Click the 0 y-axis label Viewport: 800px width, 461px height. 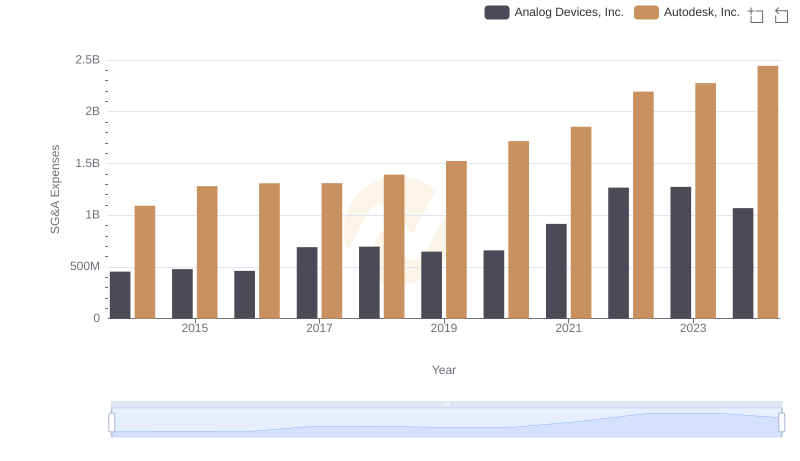(x=96, y=318)
